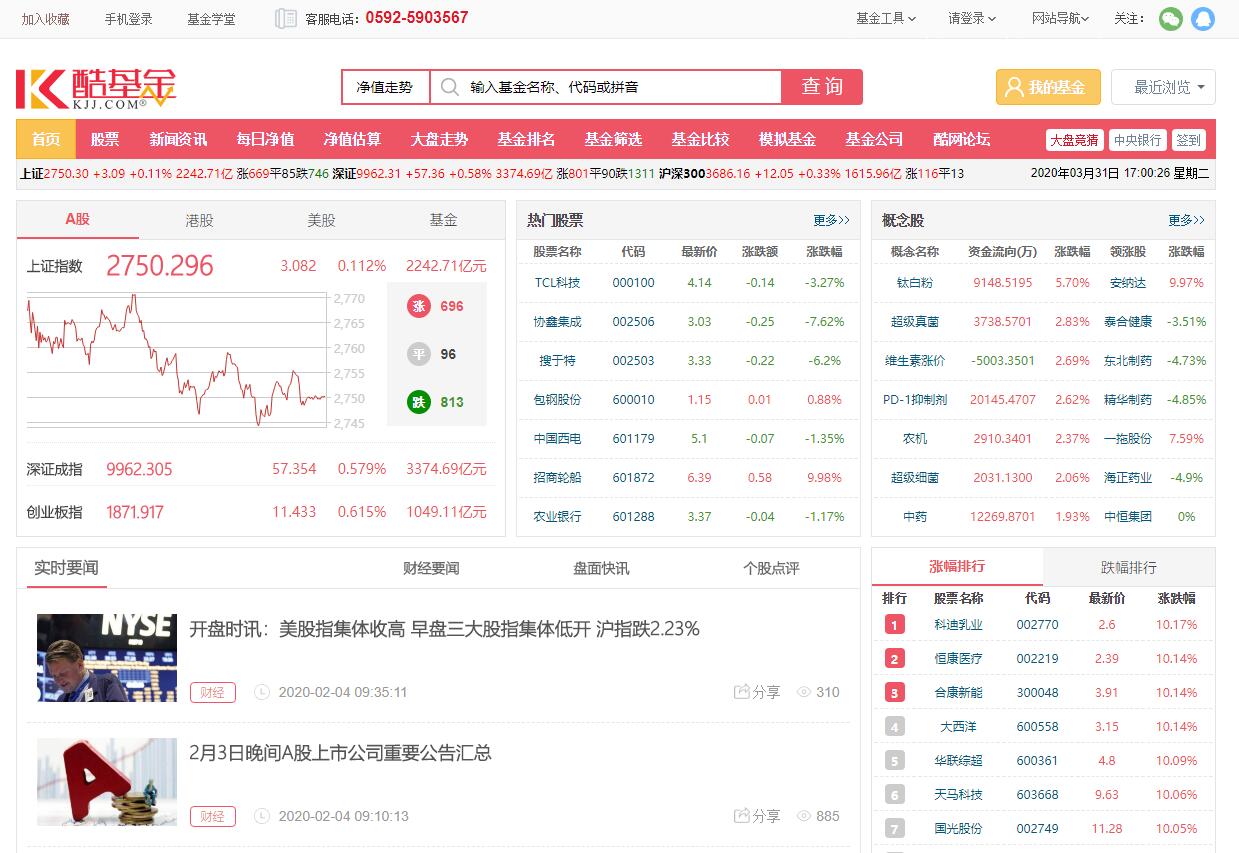
Task: Open the 手机登录 link
Action: [129, 19]
